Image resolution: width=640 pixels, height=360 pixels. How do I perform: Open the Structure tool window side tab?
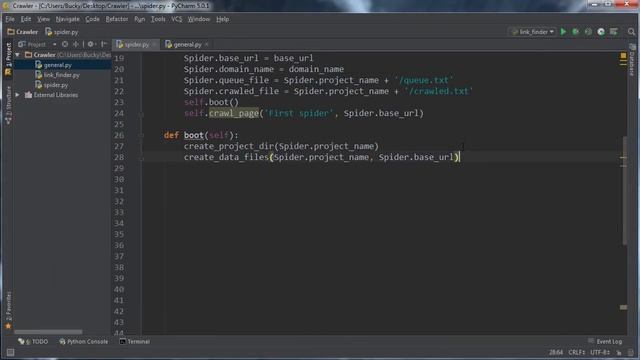tap(8, 105)
